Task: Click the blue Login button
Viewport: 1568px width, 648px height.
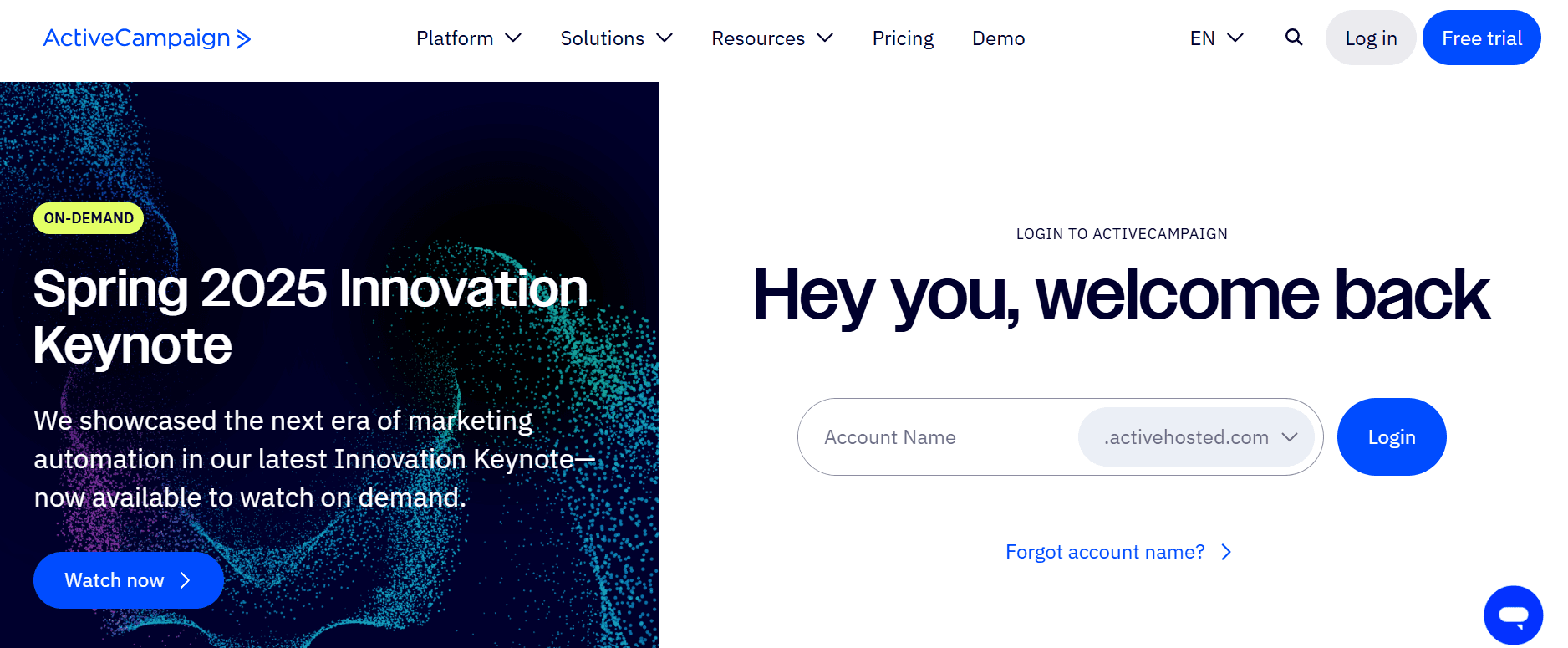Action: point(1392,437)
